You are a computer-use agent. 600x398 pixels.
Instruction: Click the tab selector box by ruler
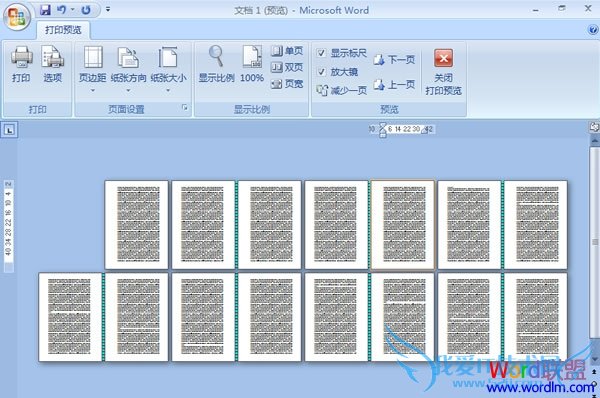9,130
